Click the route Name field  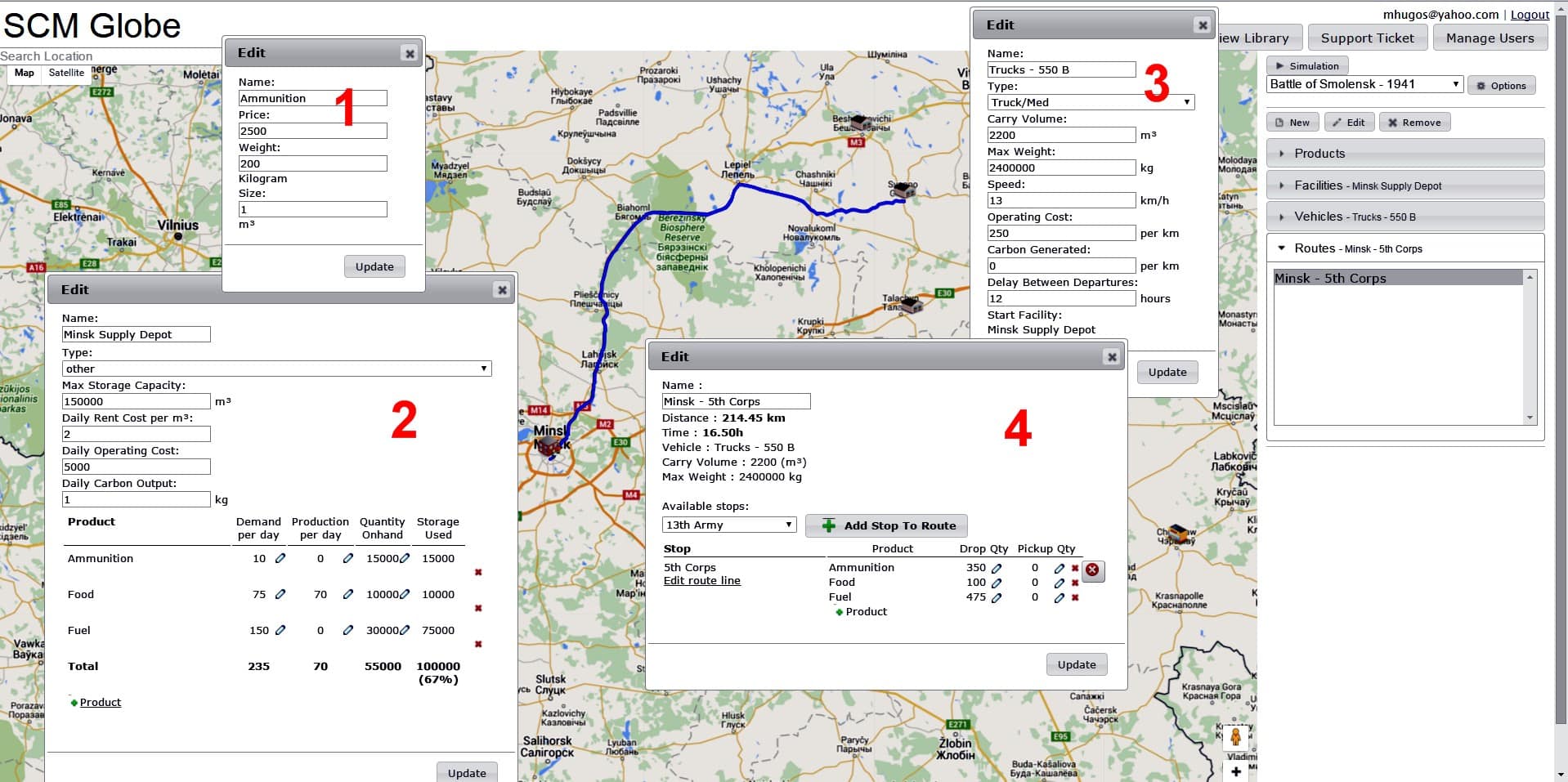click(x=736, y=401)
